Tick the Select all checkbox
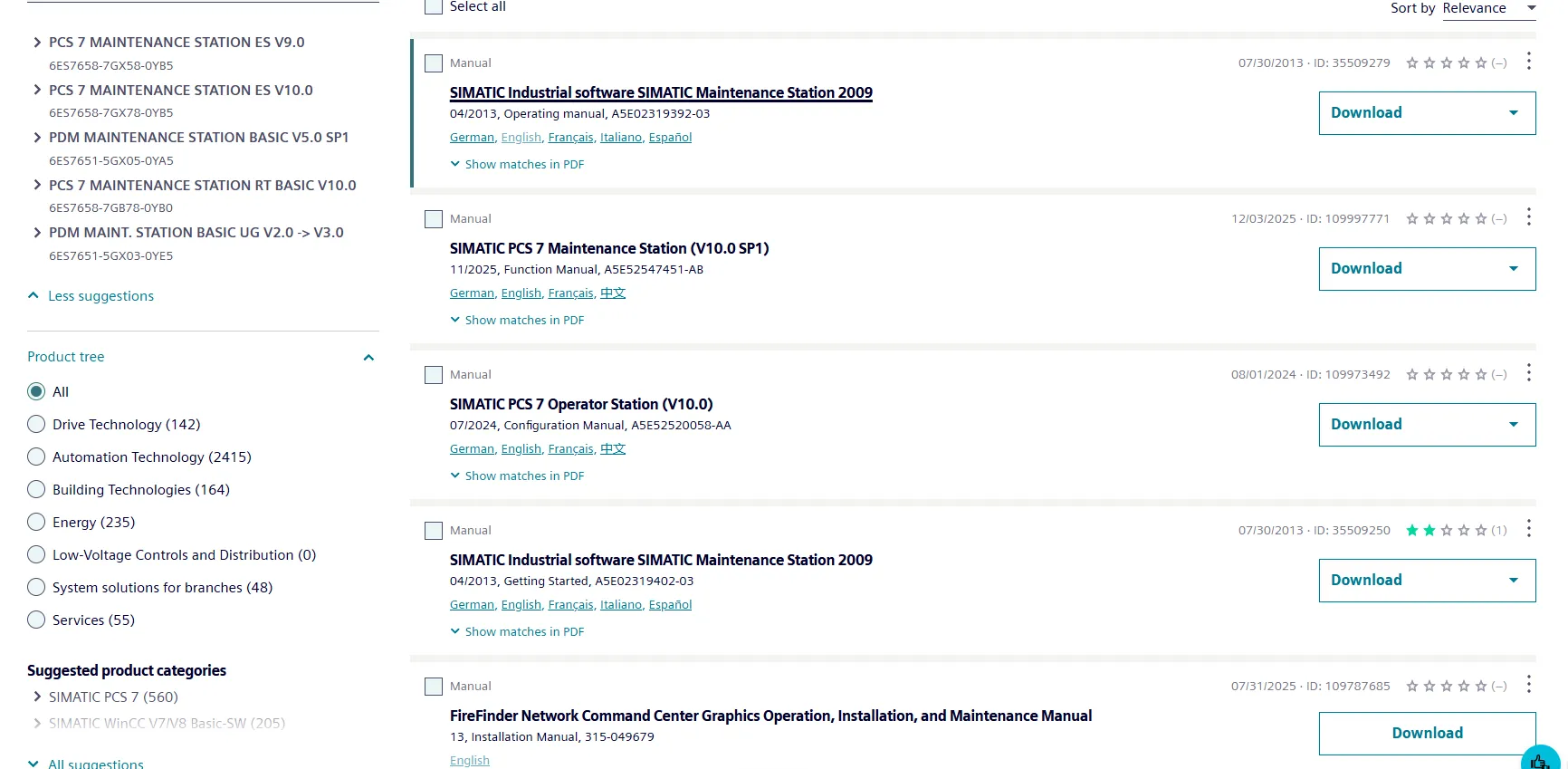This screenshot has height=769, width=1568. point(434,6)
